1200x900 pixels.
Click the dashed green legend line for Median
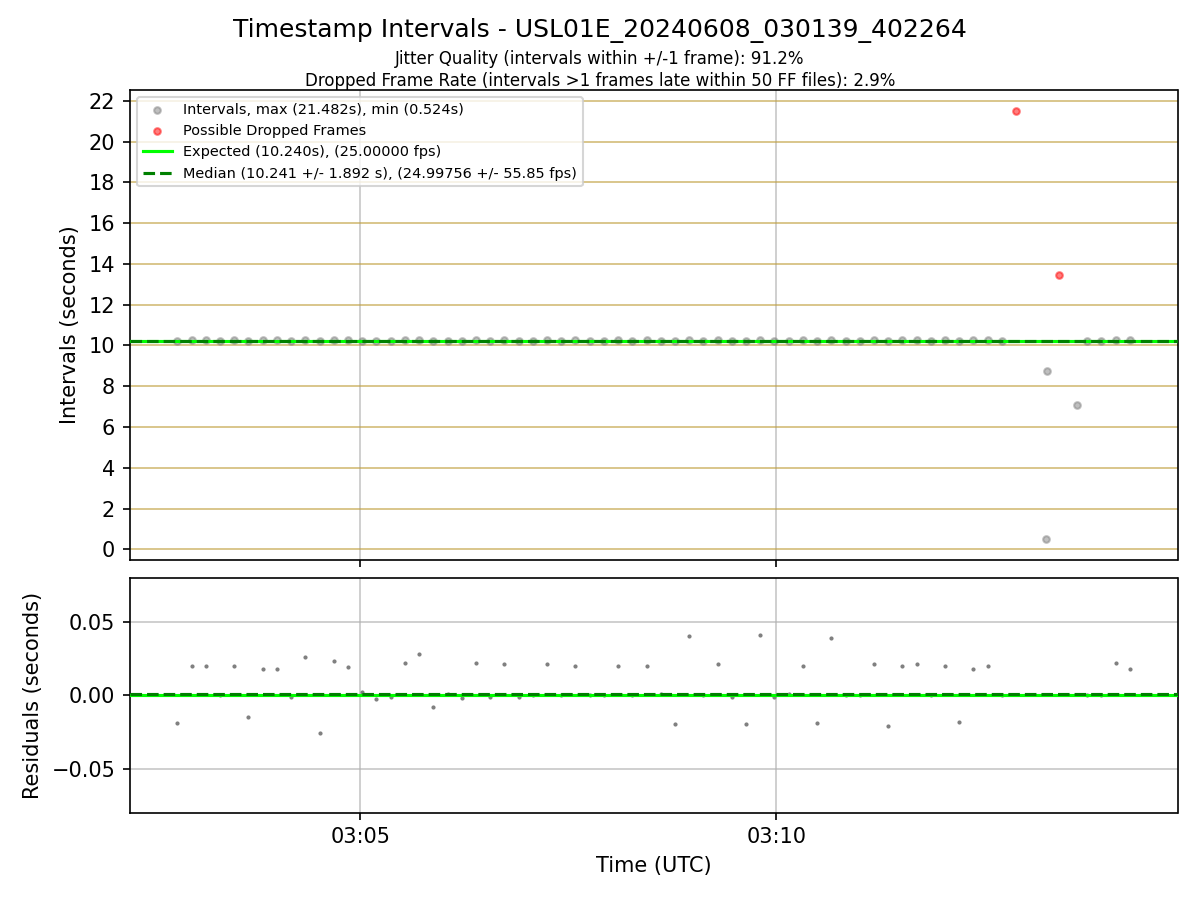coord(157,173)
